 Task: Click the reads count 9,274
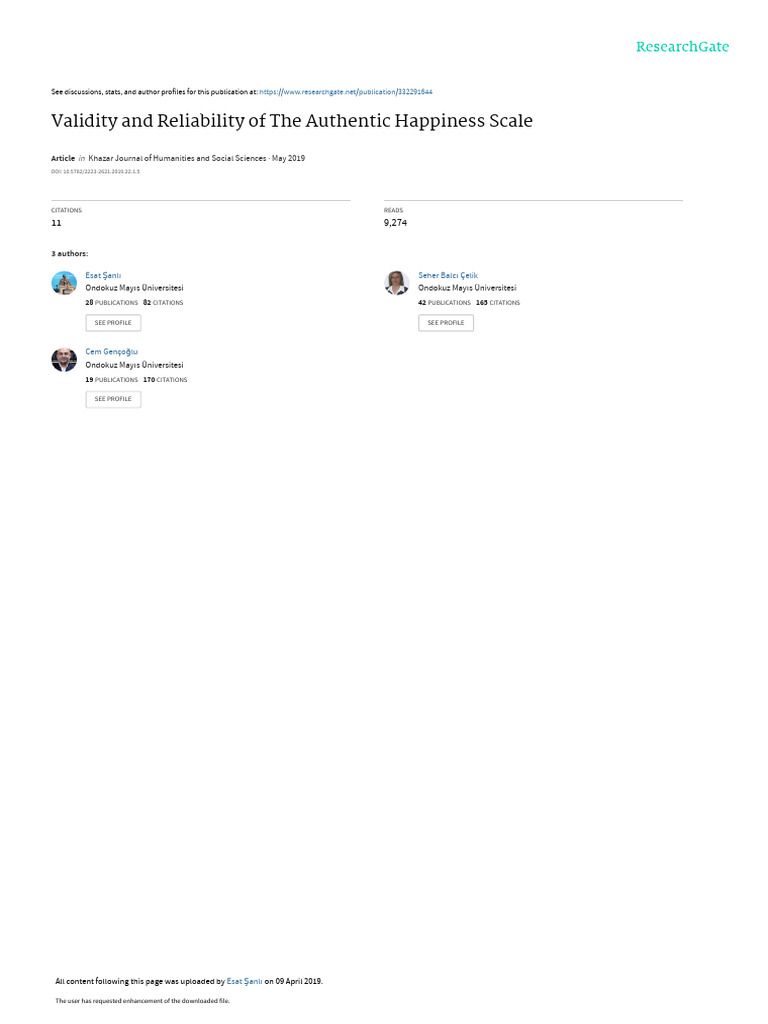[395, 223]
